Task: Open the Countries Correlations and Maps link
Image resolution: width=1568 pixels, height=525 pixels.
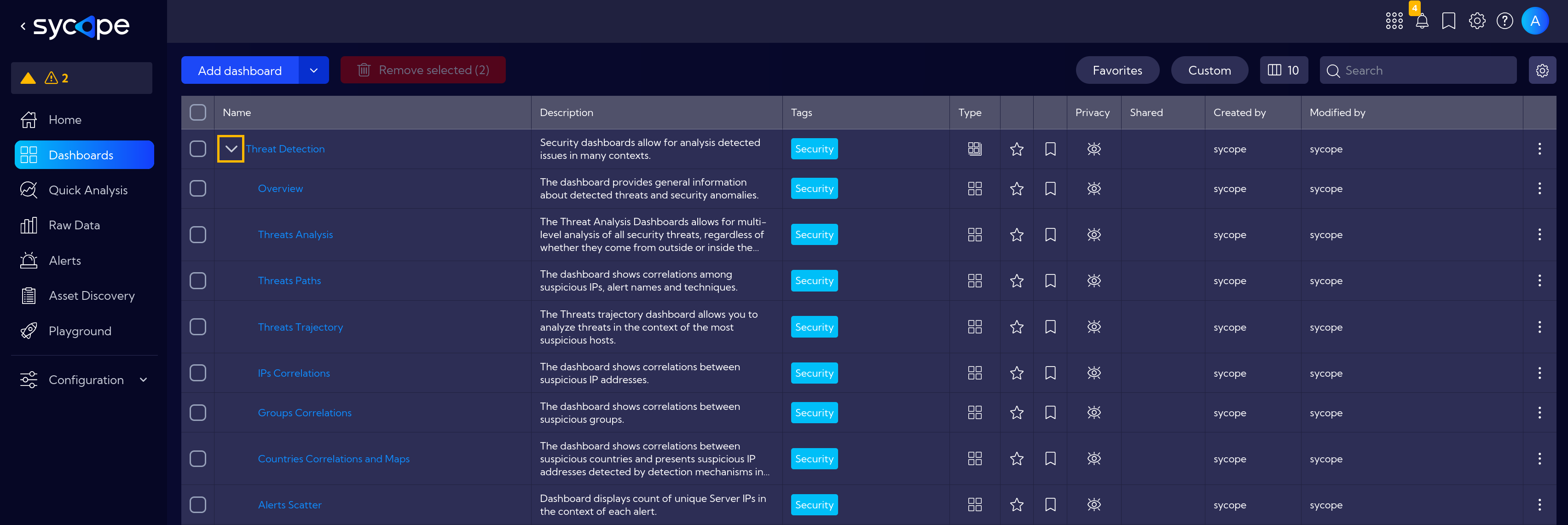Action: (334, 459)
